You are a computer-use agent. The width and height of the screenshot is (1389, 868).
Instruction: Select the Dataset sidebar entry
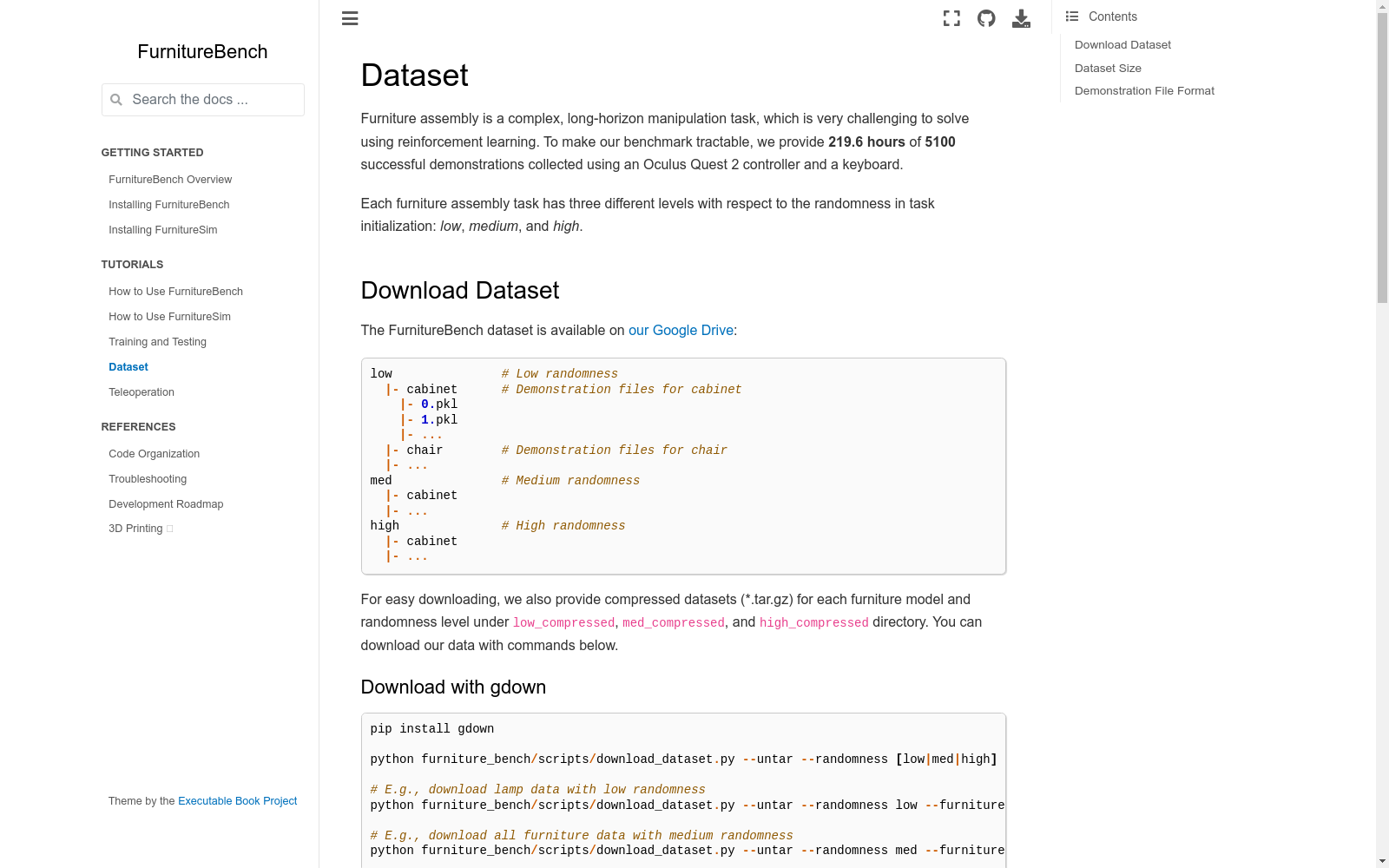click(x=128, y=367)
